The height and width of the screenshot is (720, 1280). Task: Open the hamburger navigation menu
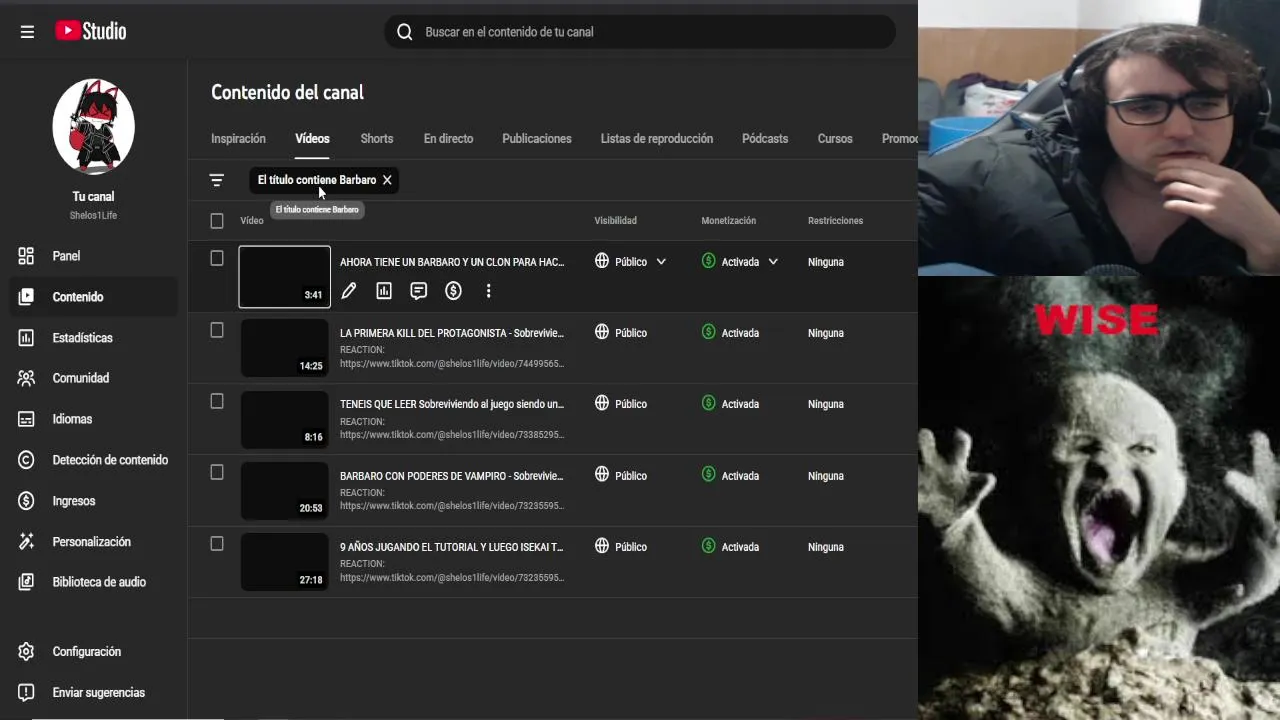point(27,32)
